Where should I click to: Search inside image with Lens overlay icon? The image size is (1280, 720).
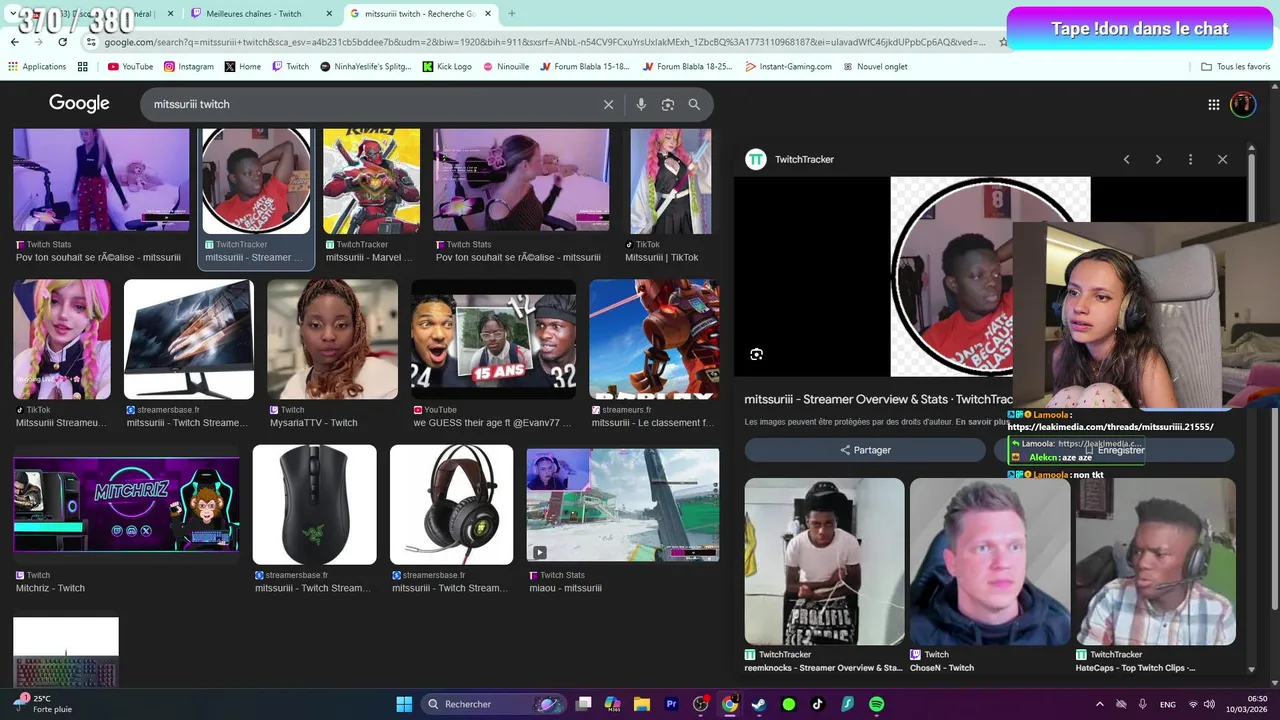756,354
